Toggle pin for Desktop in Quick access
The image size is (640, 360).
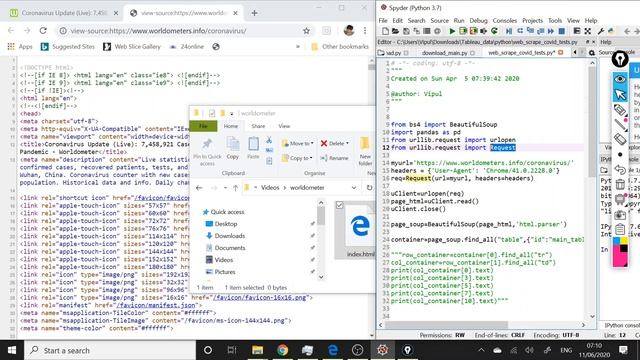(312, 224)
